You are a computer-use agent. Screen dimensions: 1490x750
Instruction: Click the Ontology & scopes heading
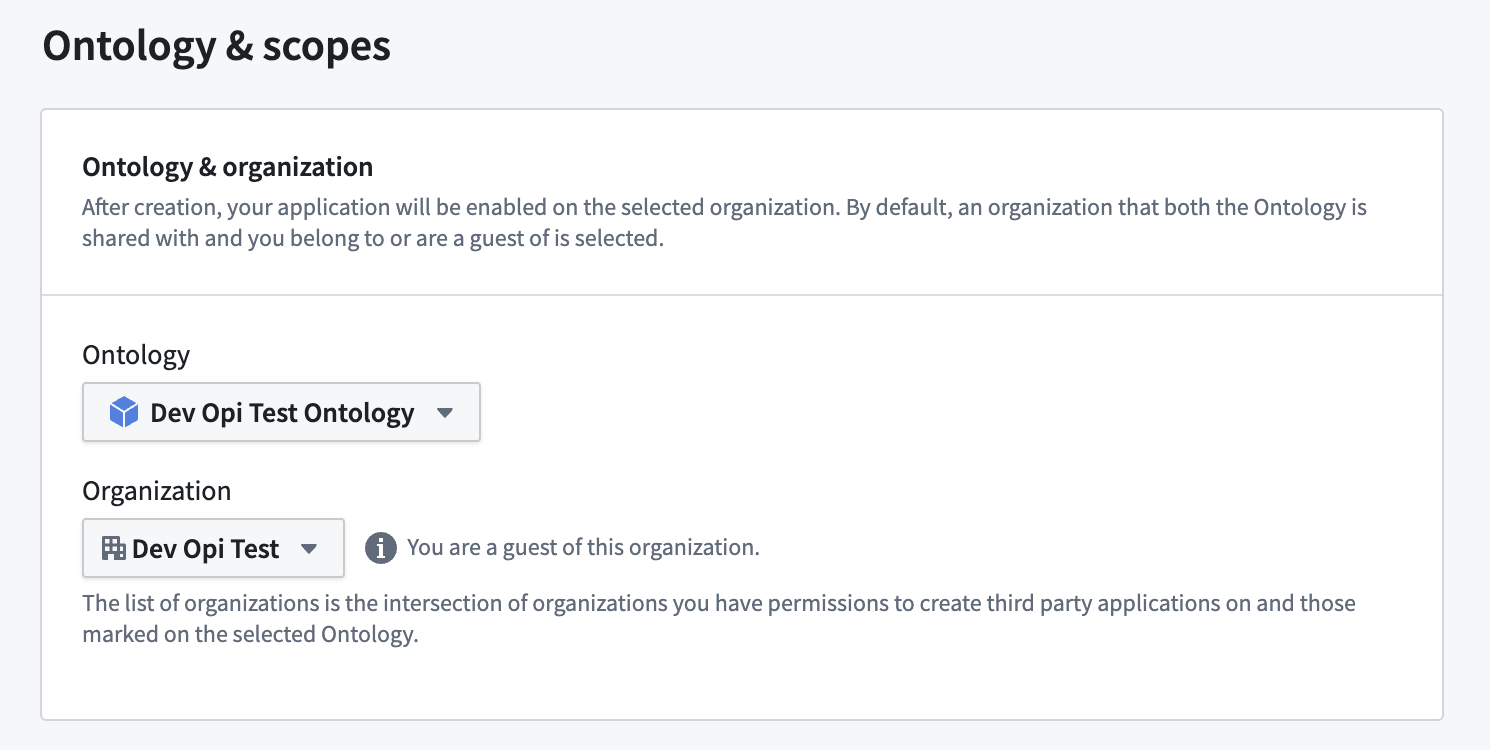coord(216,45)
